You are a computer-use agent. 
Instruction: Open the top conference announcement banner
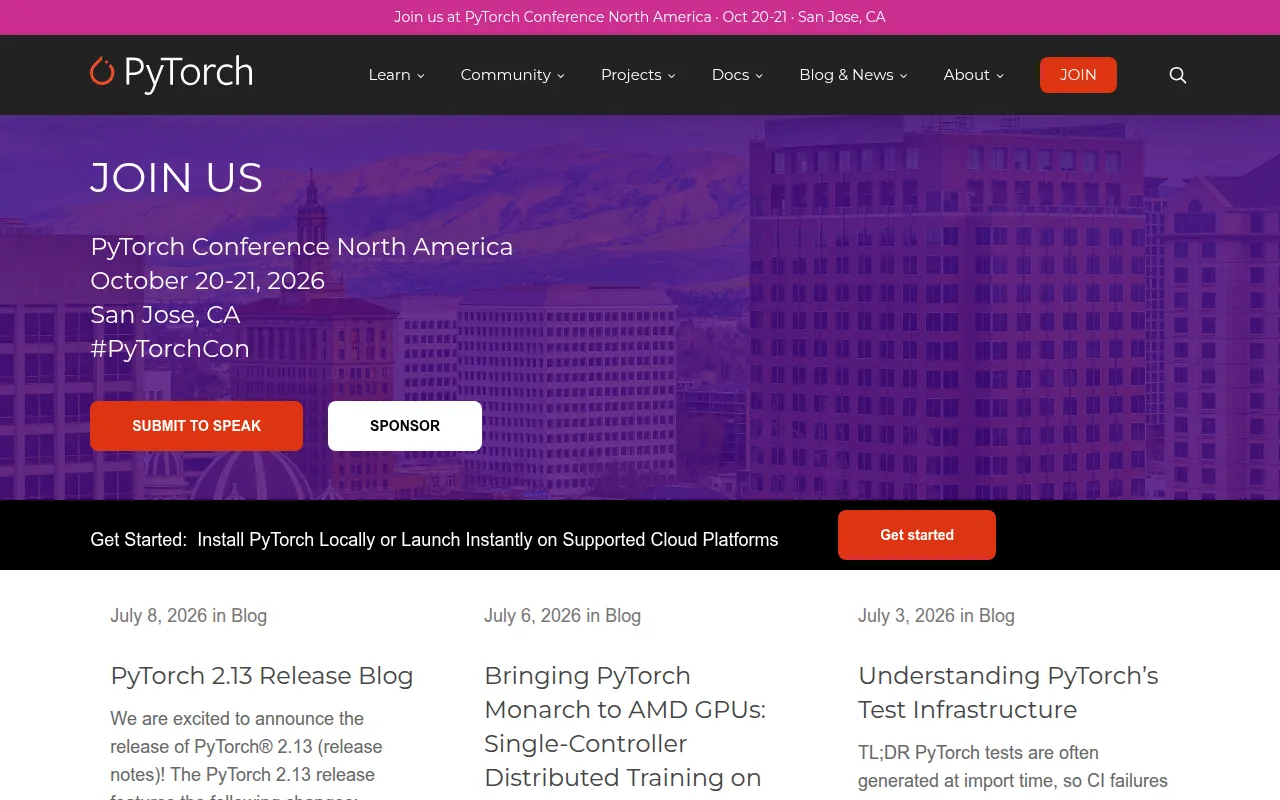640,17
